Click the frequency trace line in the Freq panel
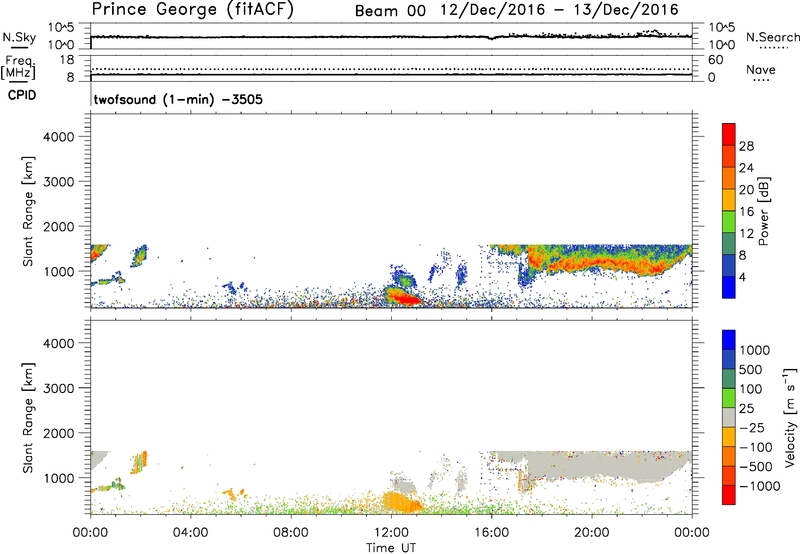Viewport: 800px width, 554px height. click(391, 75)
